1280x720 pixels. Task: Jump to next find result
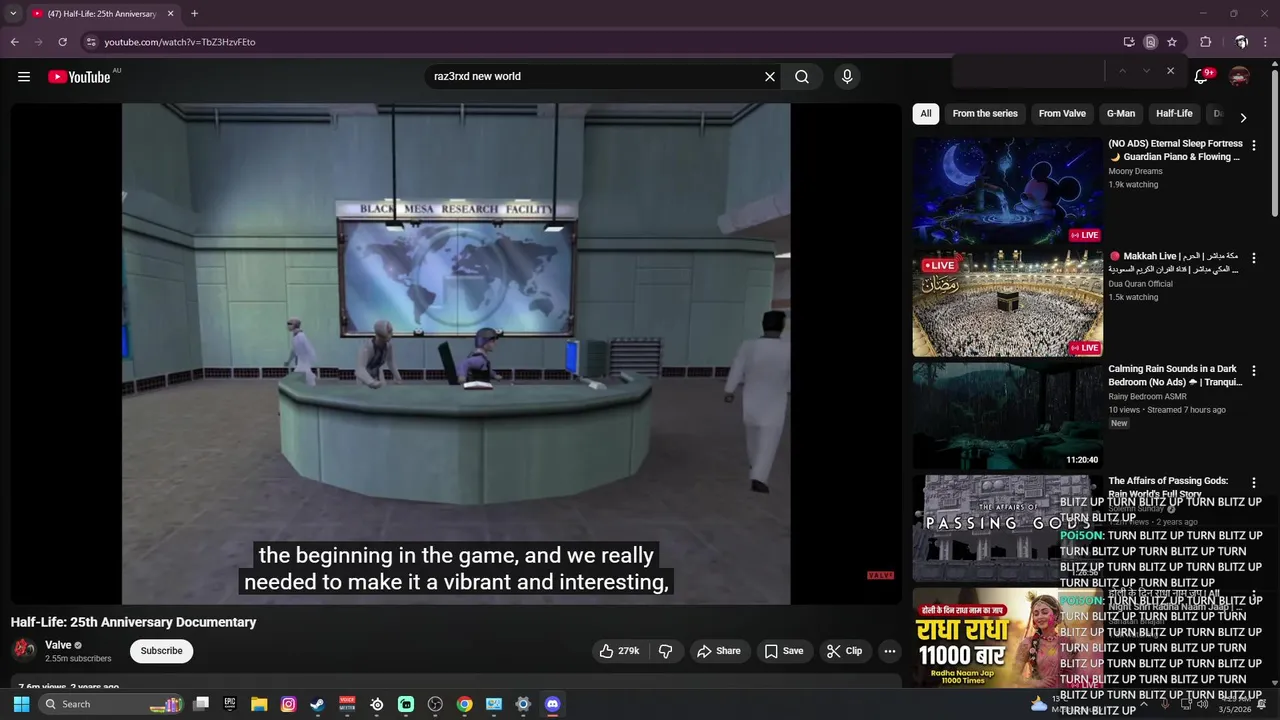pos(1146,71)
